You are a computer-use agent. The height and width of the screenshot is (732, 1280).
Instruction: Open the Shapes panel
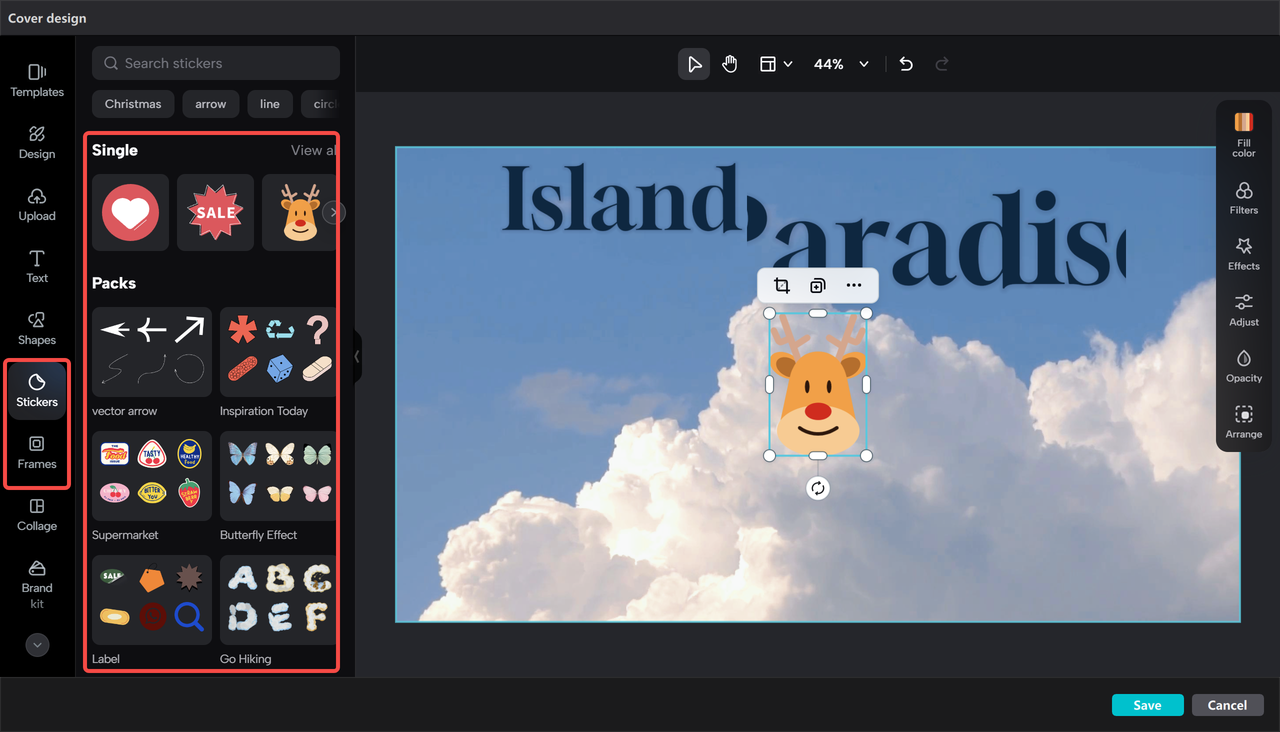(x=36, y=327)
